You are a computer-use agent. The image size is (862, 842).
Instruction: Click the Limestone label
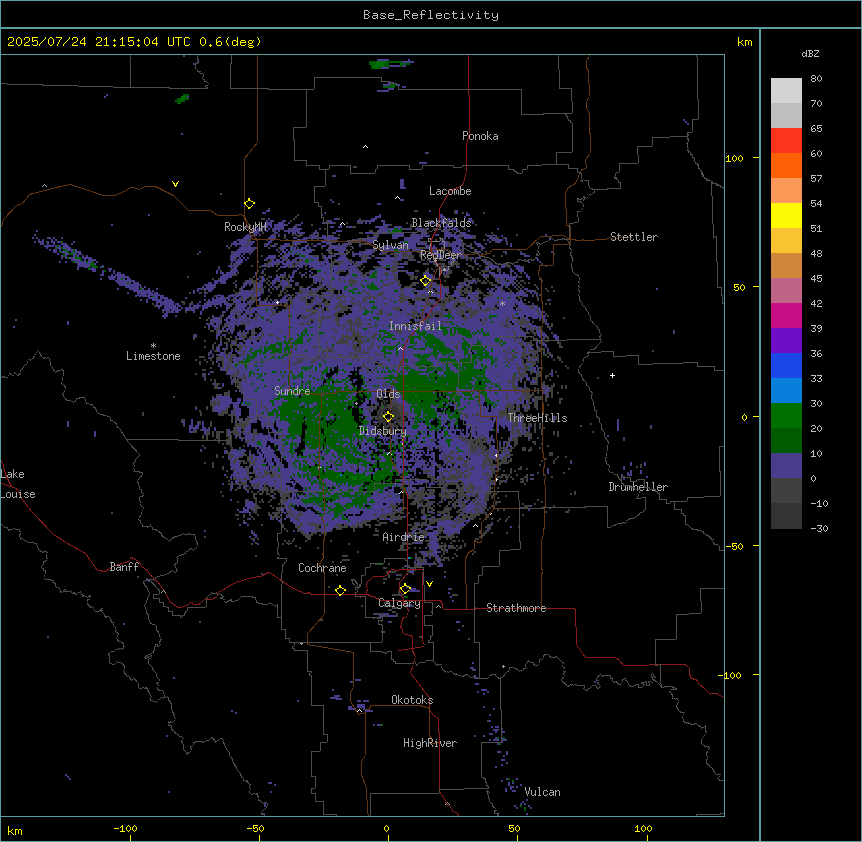153,356
